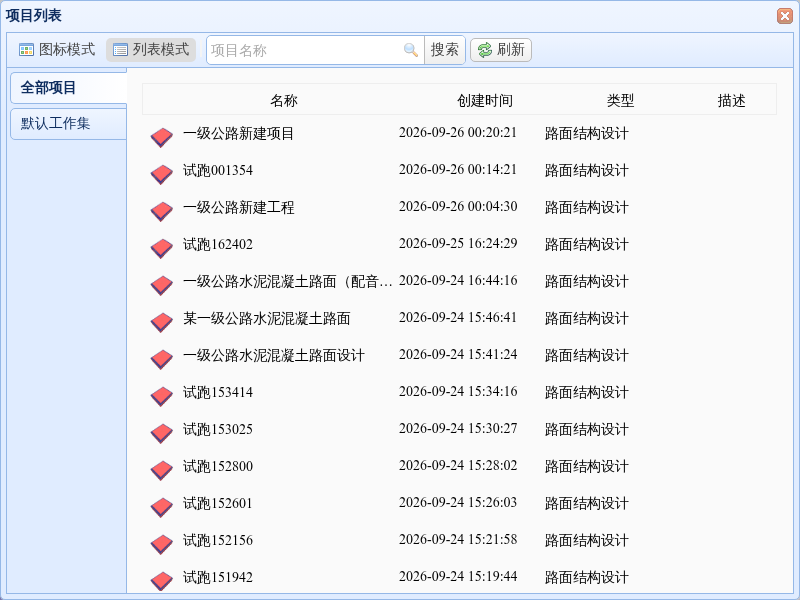Image resolution: width=800 pixels, height=600 pixels.
Task: Click project icon for 试跑152601
Action: click(x=162, y=507)
